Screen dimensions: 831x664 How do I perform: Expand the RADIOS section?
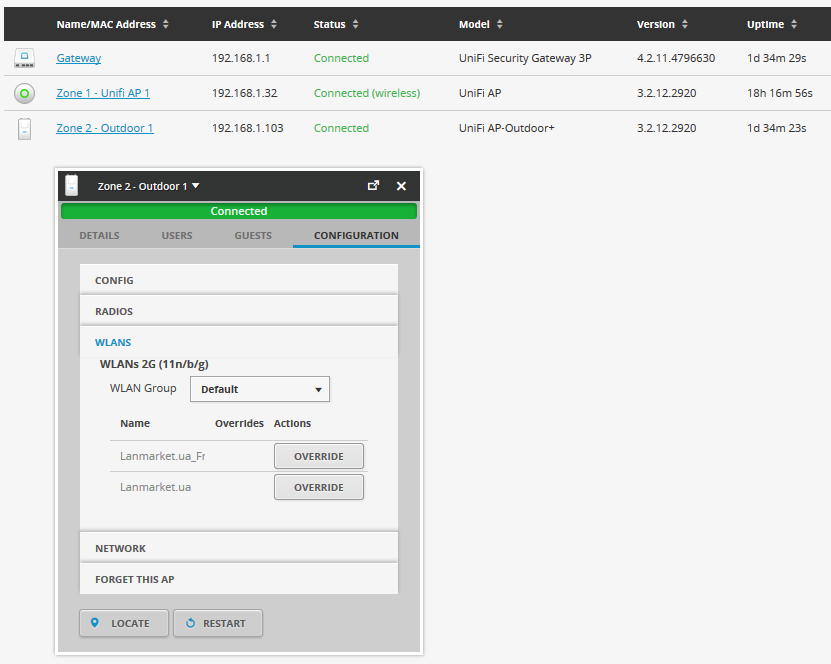239,311
